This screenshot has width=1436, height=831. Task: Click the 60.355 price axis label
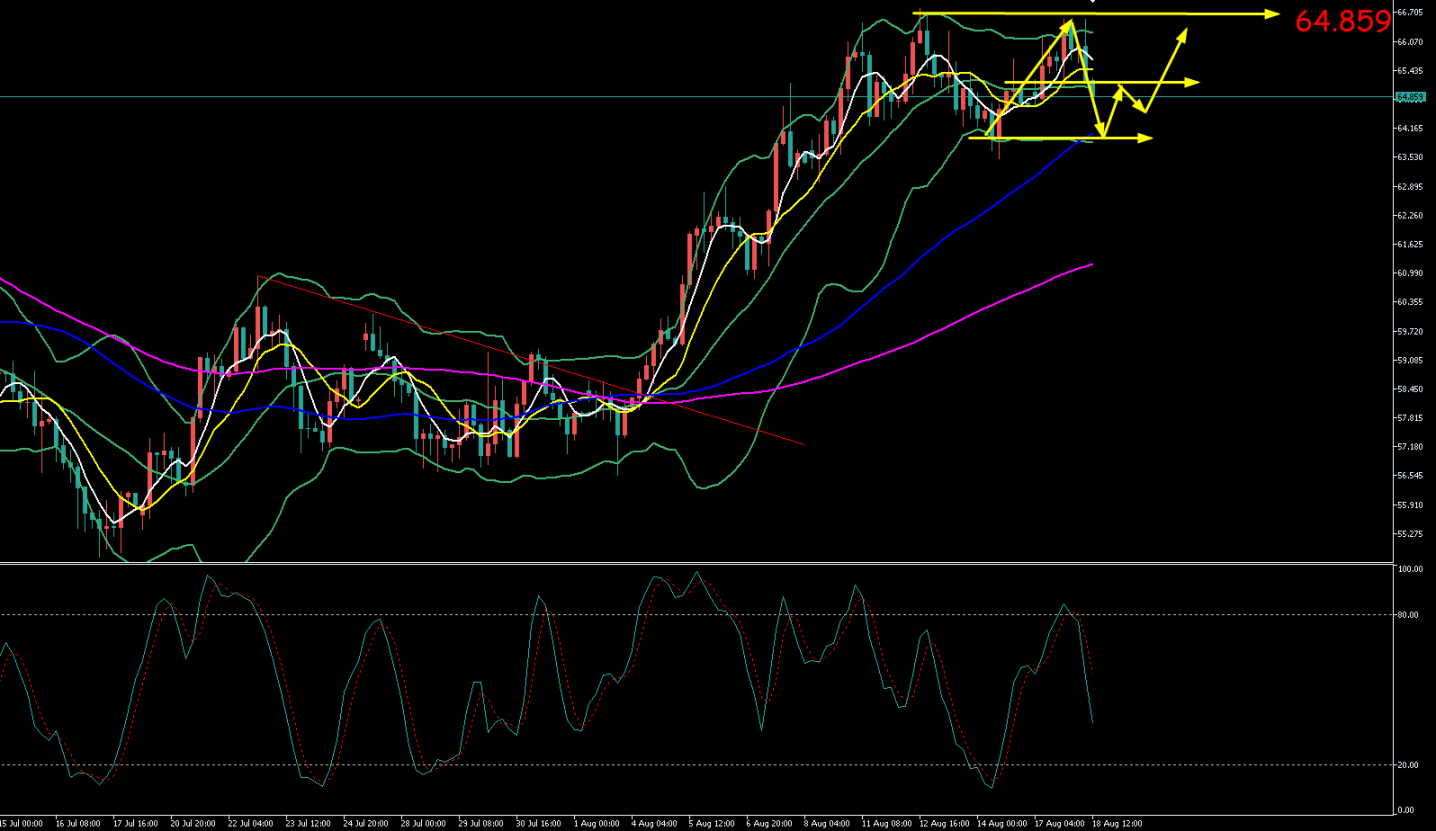[x=1410, y=301]
